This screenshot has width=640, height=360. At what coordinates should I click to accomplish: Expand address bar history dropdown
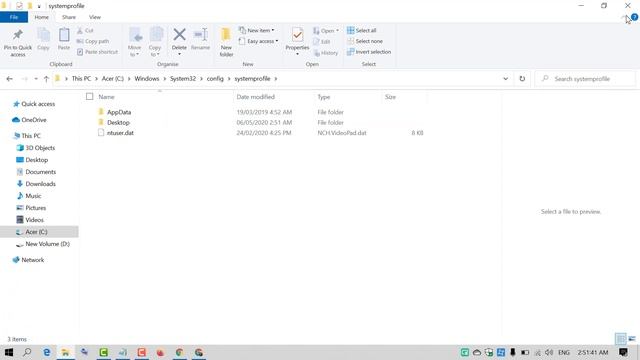[505, 79]
